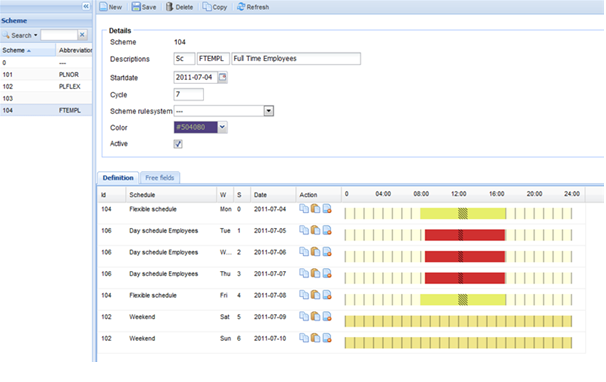Click the paste icon for Tue row
This screenshot has height=382, width=606.
coord(315,230)
